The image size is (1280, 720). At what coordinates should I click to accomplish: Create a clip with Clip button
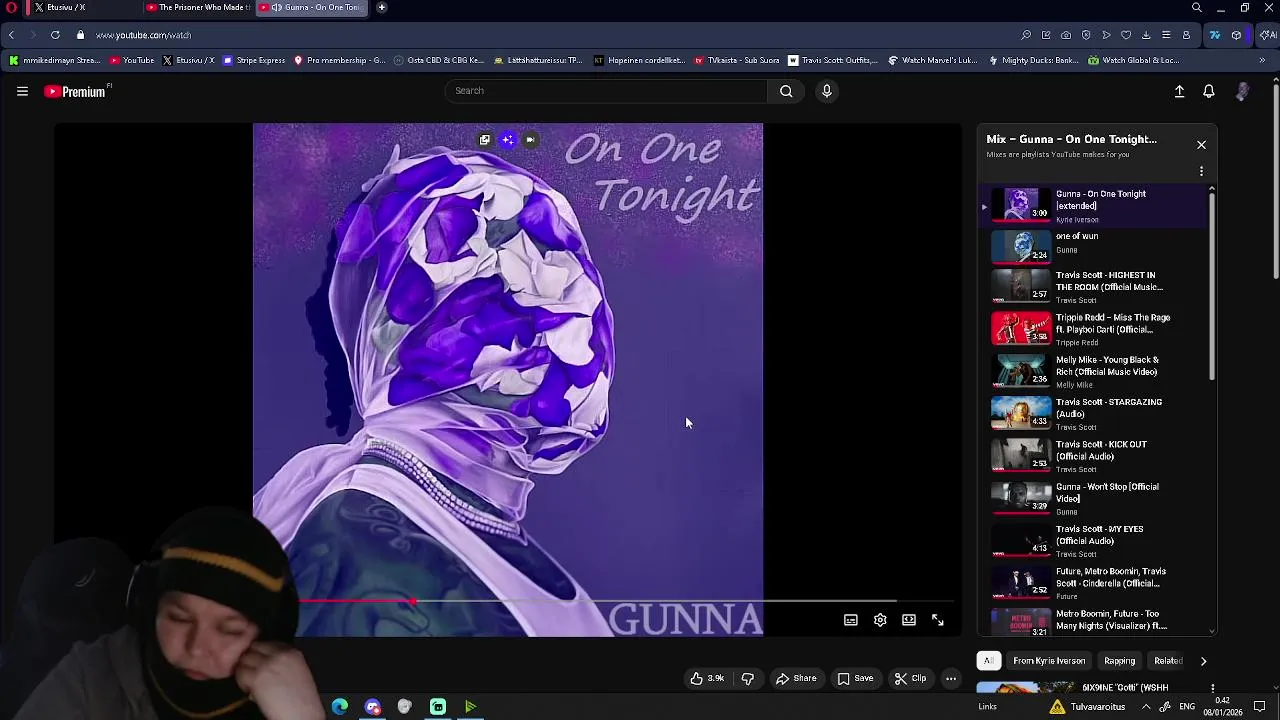pyautogui.click(x=910, y=678)
